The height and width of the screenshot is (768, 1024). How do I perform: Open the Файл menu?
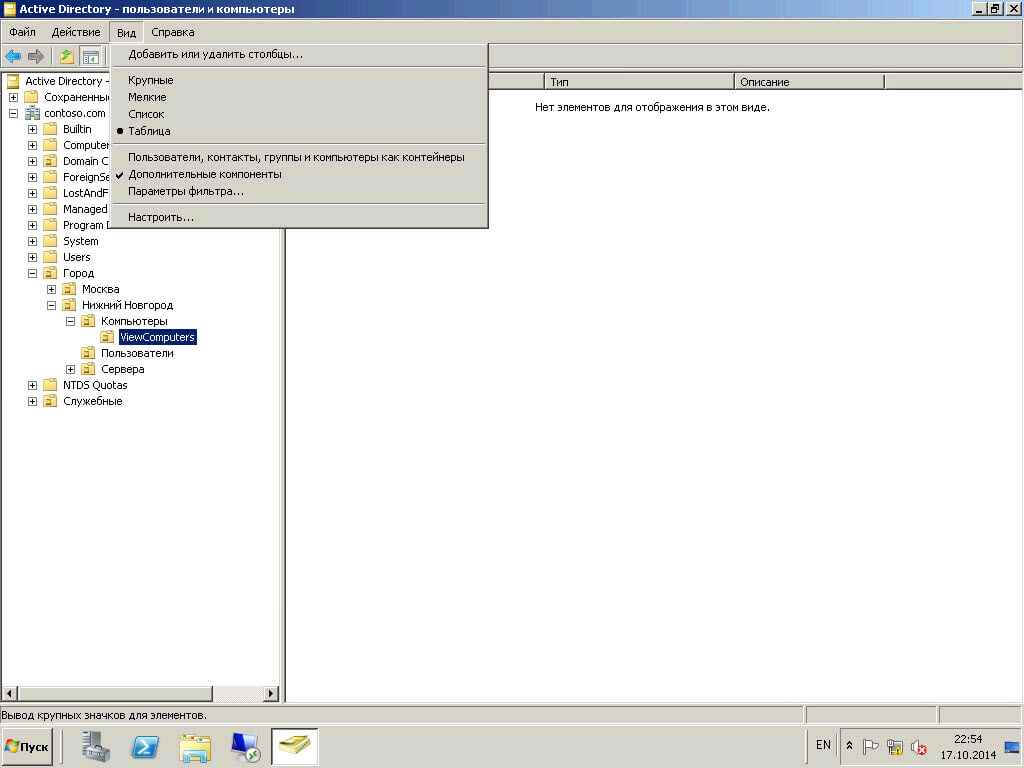[x=22, y=32]
